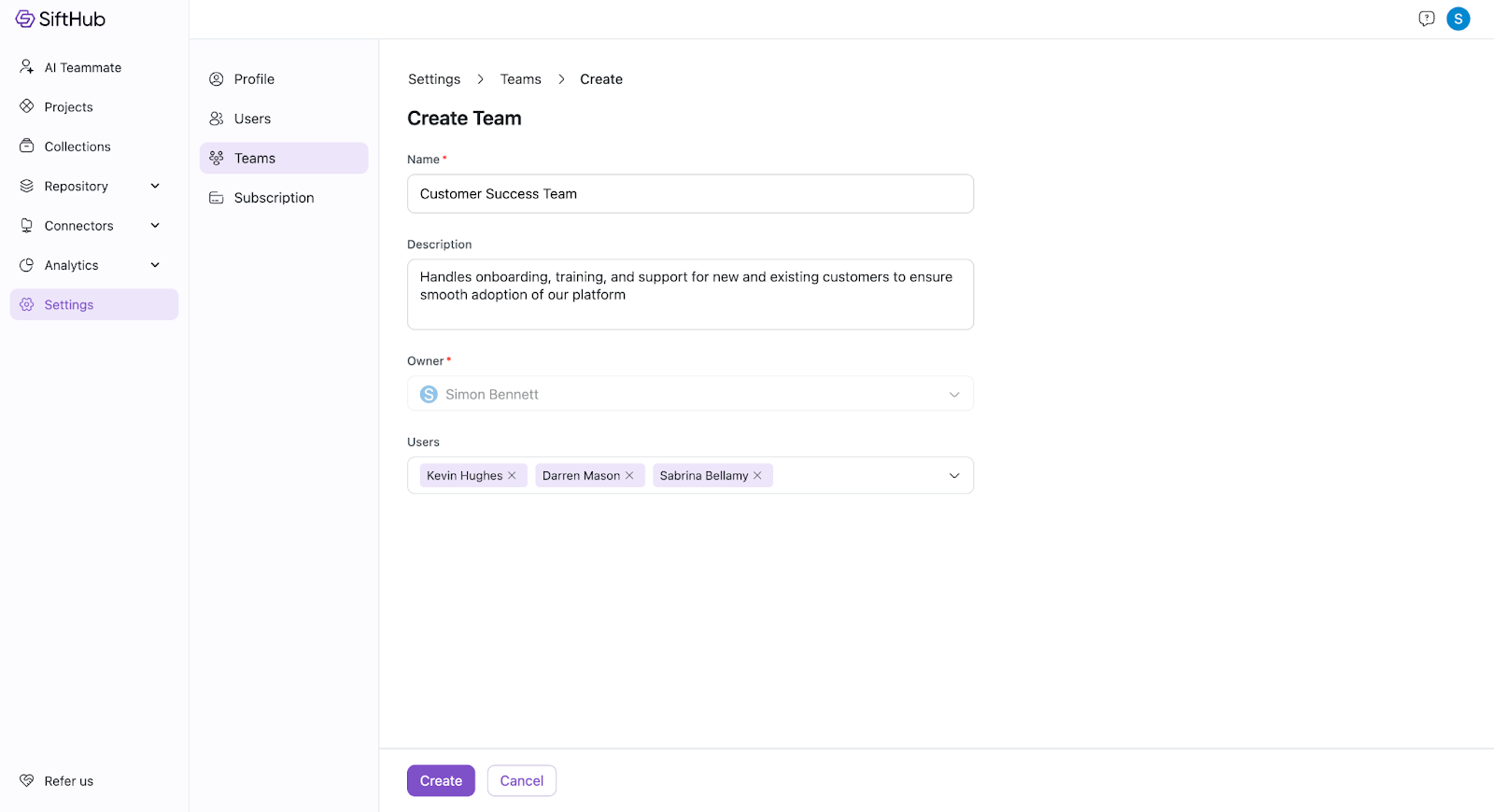The width and height of the screenshot is (1494, 812).
Task: Click the Collections sidebar icon
Action: [27, 147]
